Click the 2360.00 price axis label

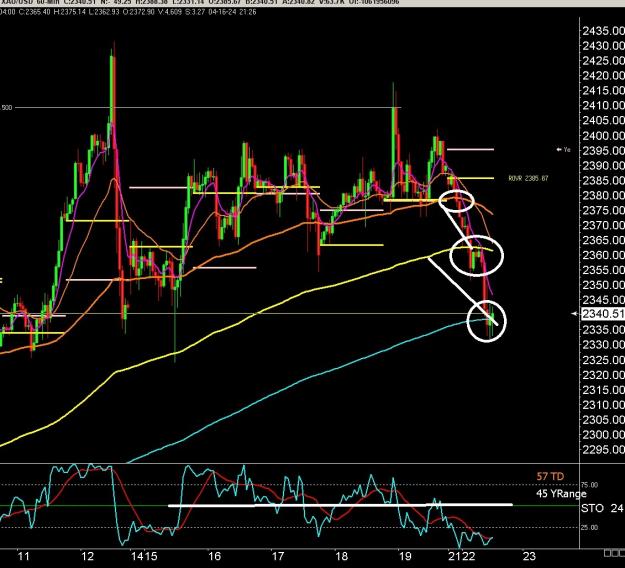603,255
